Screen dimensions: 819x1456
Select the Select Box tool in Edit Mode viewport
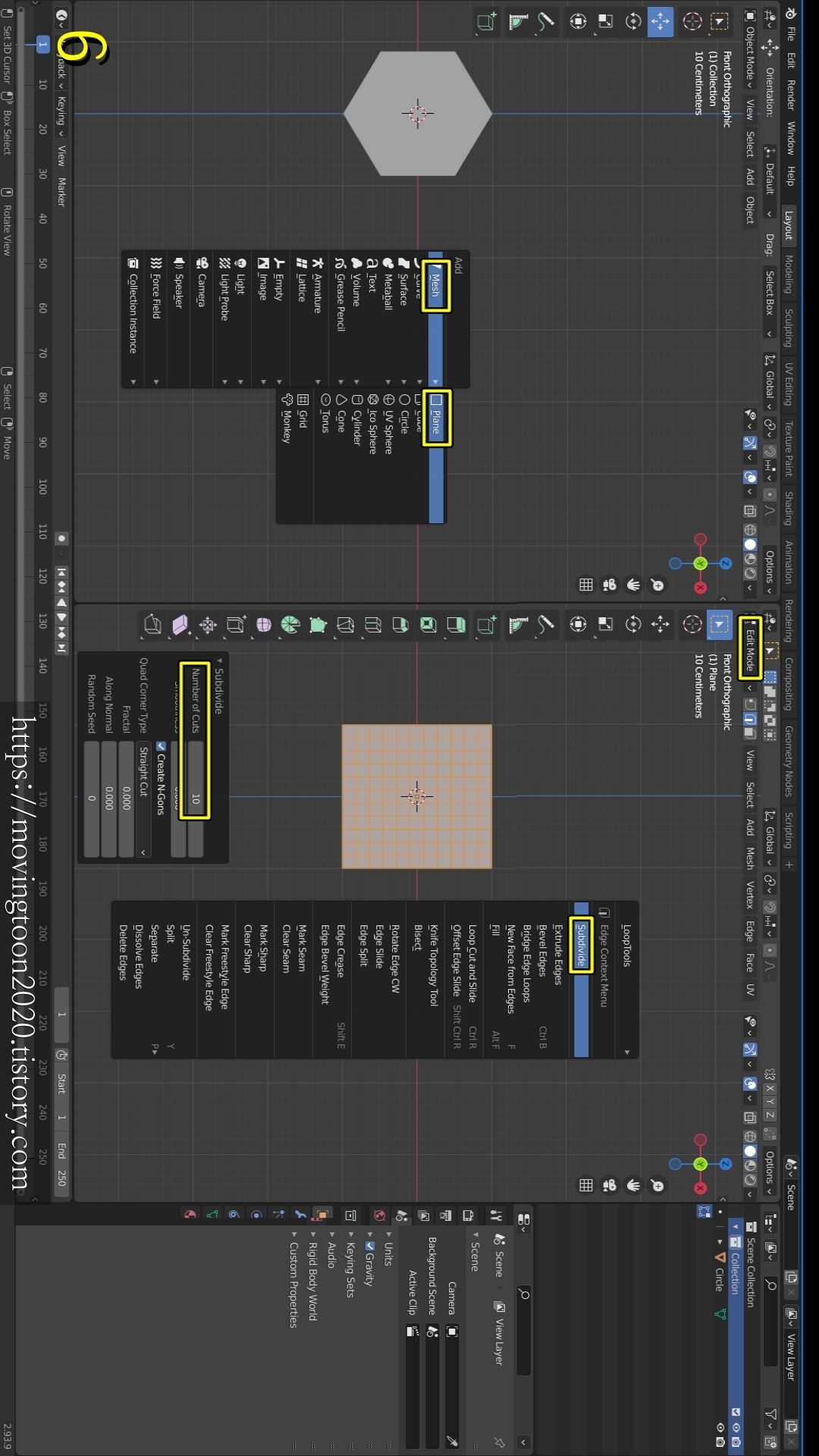coord(719,624)
